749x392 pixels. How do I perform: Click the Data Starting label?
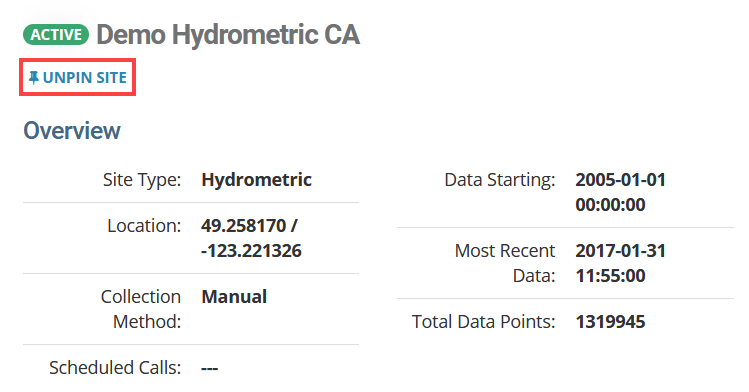click(500, 180)
